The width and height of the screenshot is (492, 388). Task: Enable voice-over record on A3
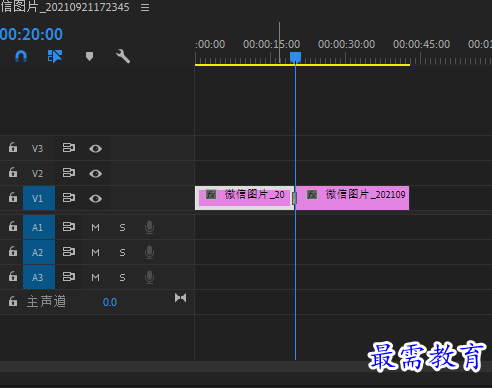[x=149, y=277]
